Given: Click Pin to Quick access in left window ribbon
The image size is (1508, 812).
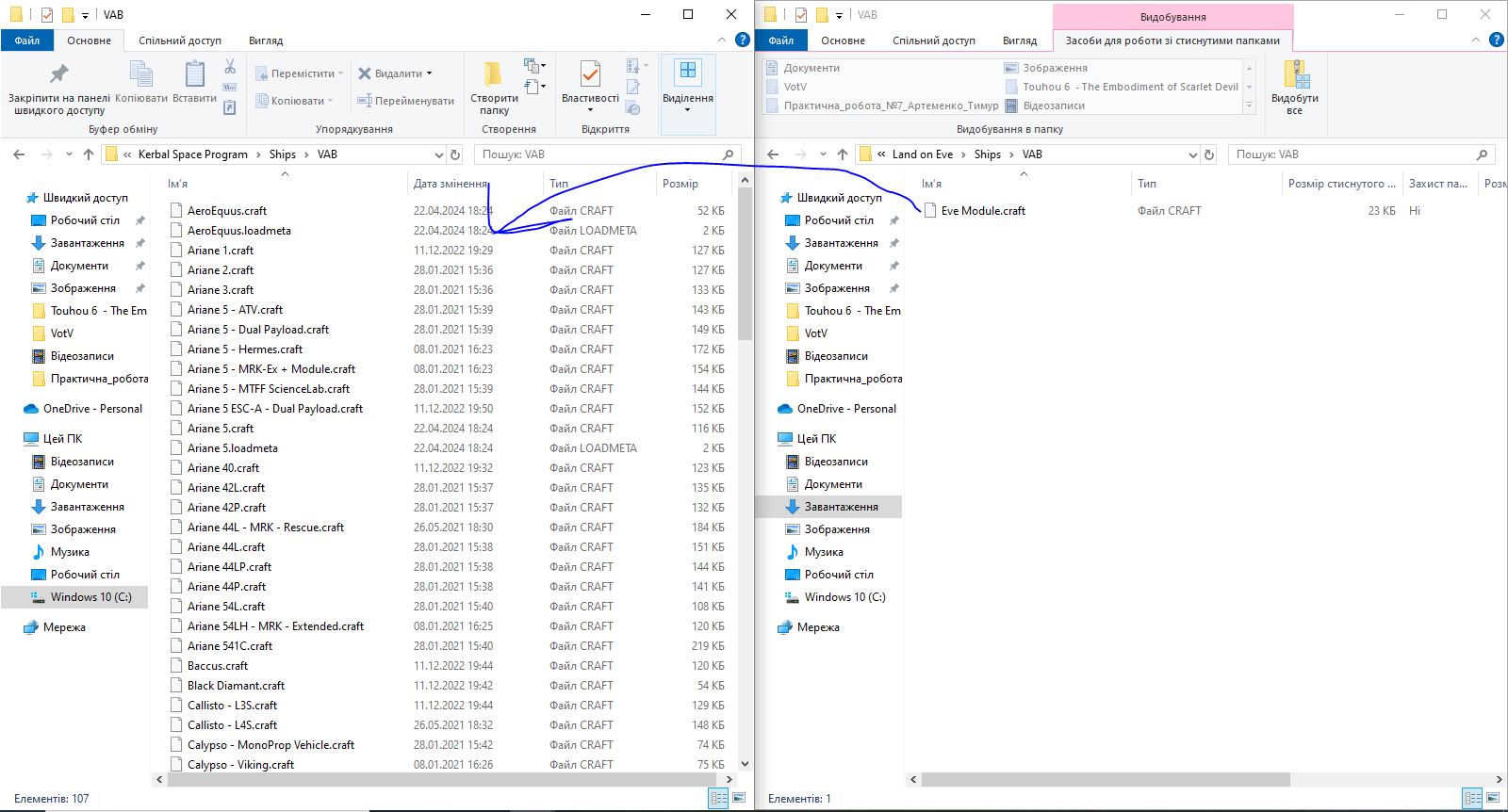Looking at the screenshot, I should (x=58, y=89).
